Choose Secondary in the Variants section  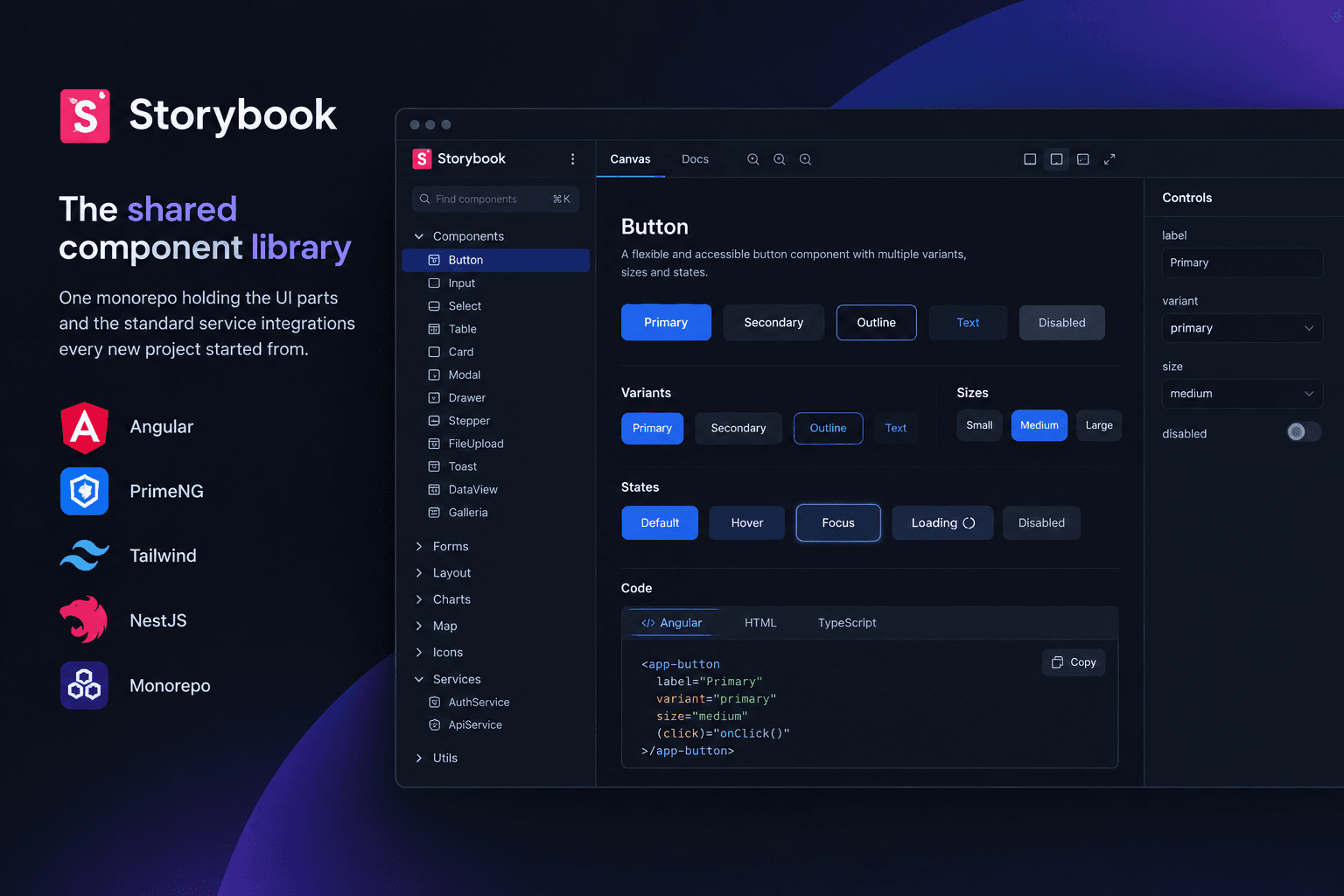738,429
